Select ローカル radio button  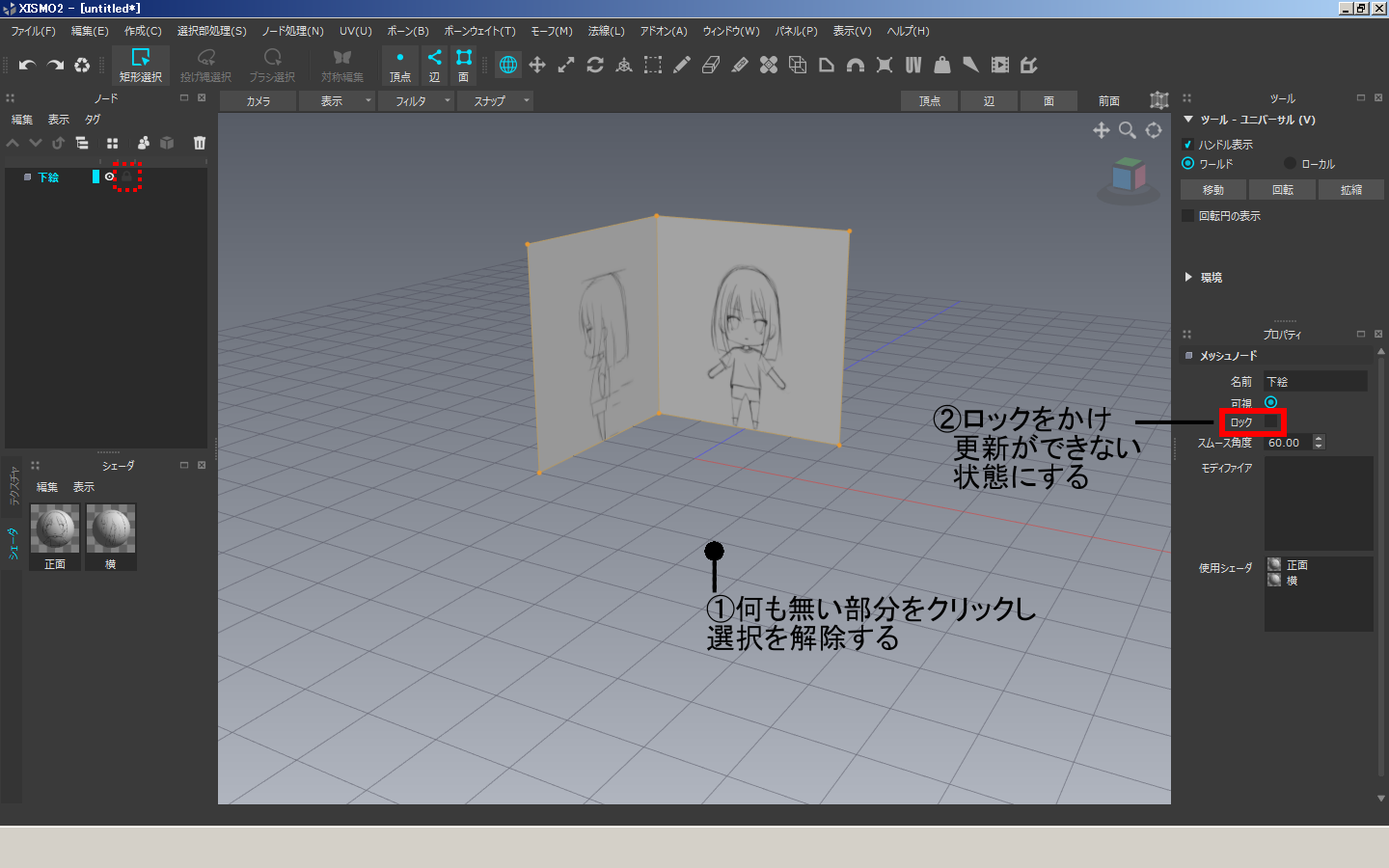coord(1291,163)
